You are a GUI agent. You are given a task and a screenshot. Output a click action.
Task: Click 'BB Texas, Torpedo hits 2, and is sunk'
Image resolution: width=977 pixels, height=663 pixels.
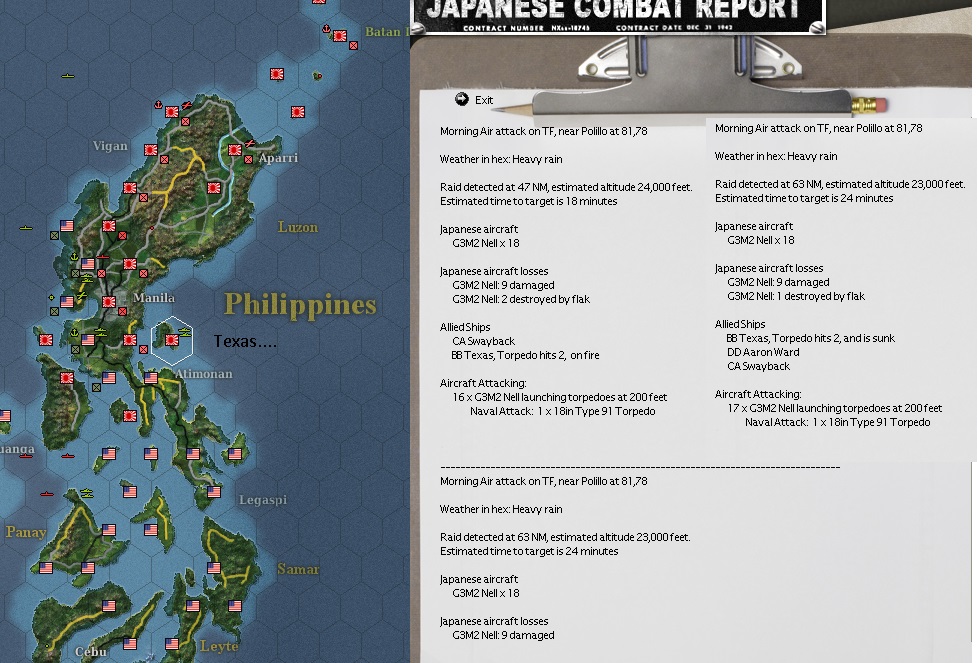[810, 338]
